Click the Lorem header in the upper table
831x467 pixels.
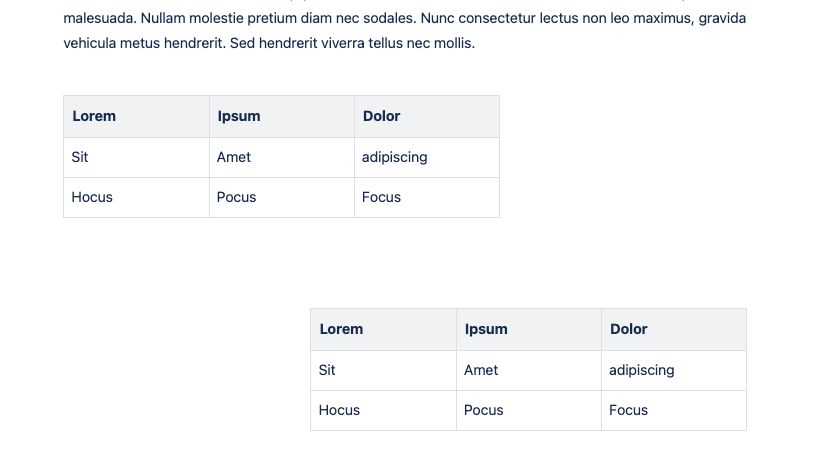point(94,116)
